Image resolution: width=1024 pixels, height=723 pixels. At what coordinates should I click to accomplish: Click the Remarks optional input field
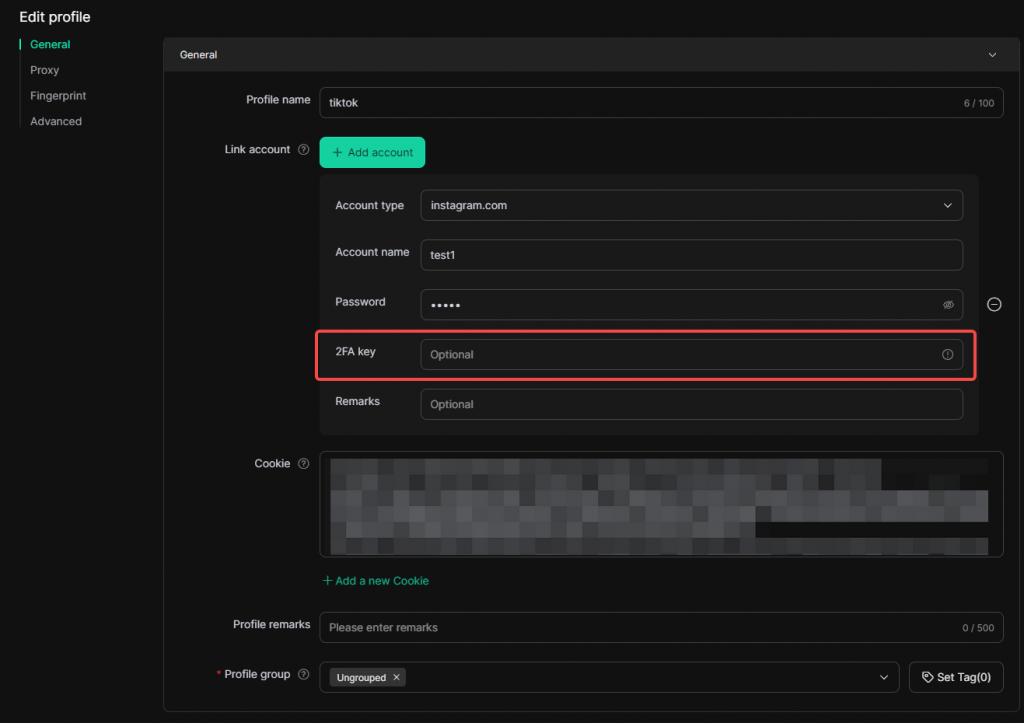691,404
